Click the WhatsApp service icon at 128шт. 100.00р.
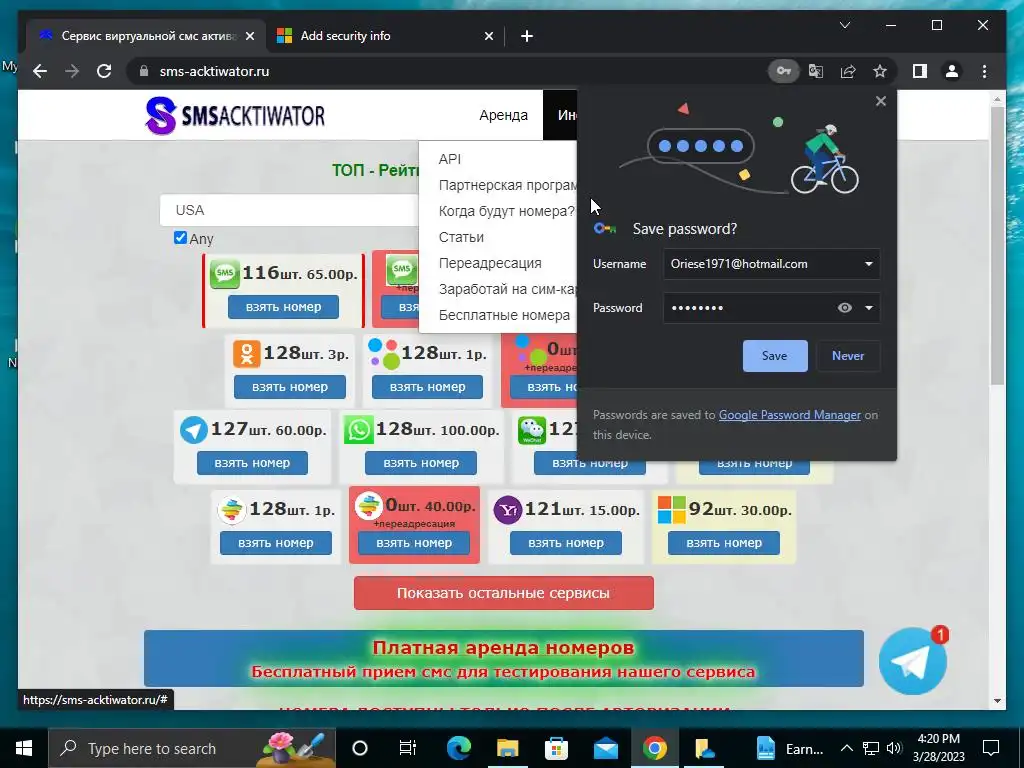This screenshot has width=1024, height=768. [359, 430]
